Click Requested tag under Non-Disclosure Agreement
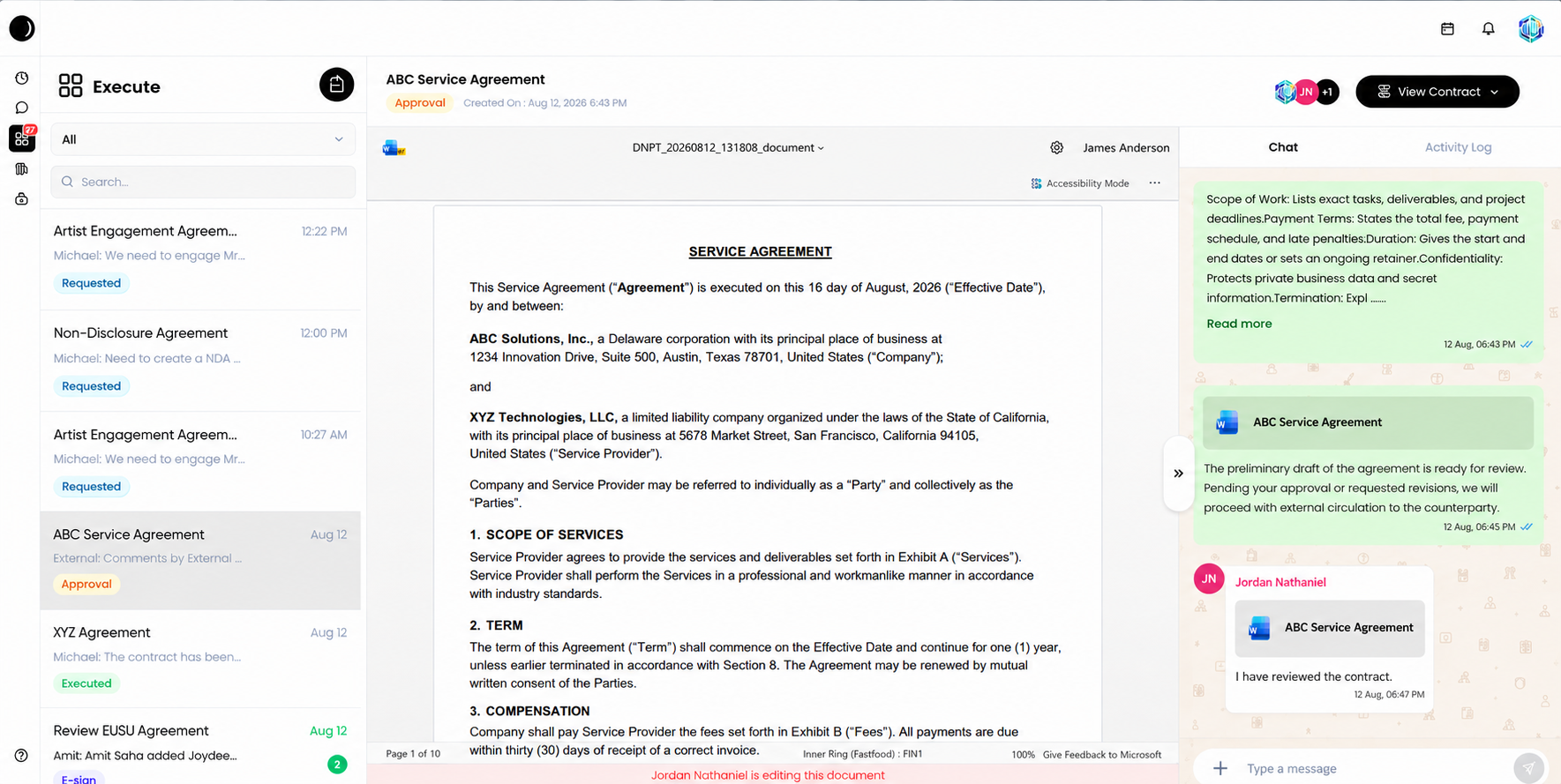 (91, 386)
